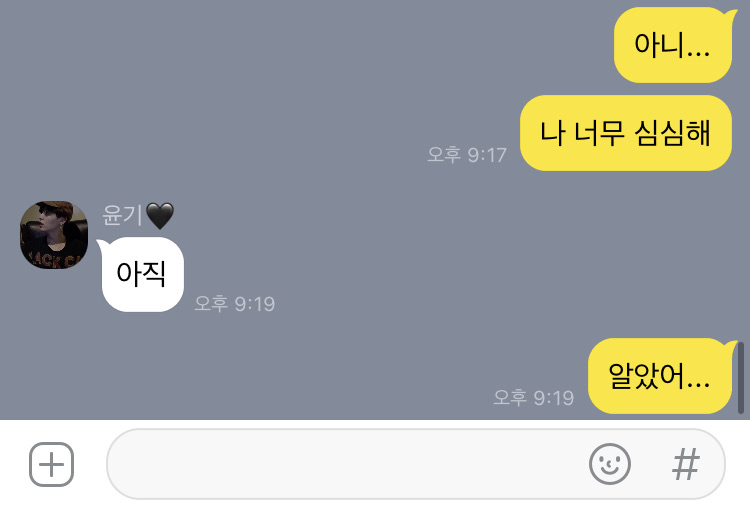
Task: Click the pointed tail of the 아직 bubble
Action: click(101, 244)
